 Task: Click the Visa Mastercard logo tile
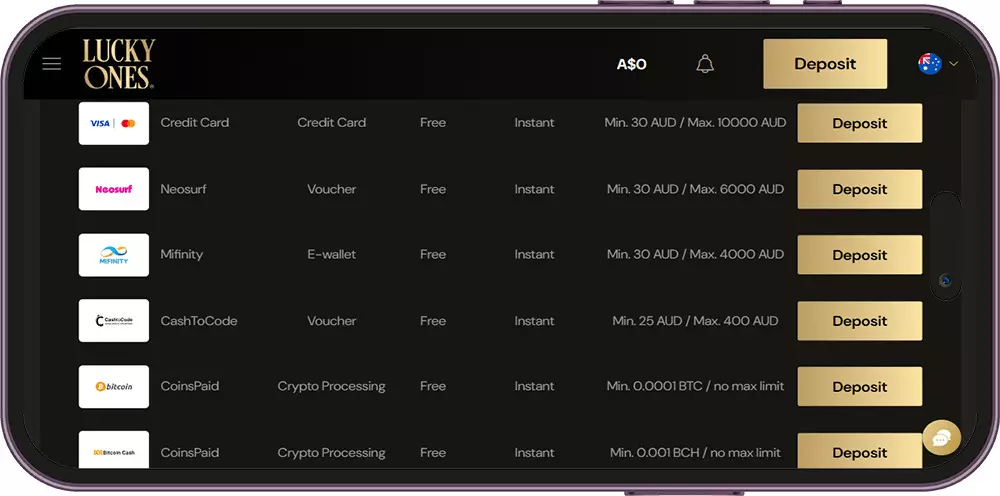coord(114,123)
